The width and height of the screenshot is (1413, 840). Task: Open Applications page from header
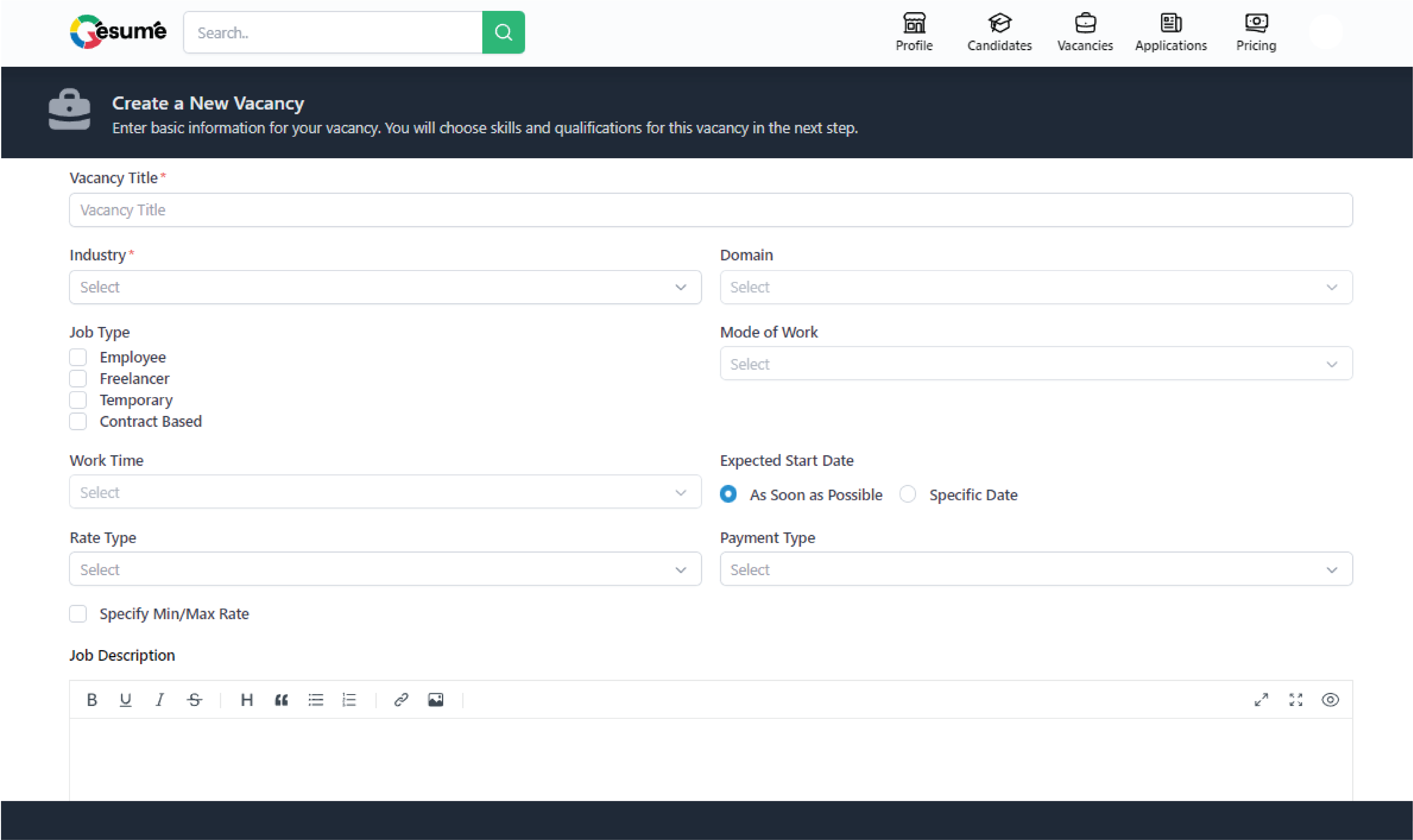pos(1170,32)
